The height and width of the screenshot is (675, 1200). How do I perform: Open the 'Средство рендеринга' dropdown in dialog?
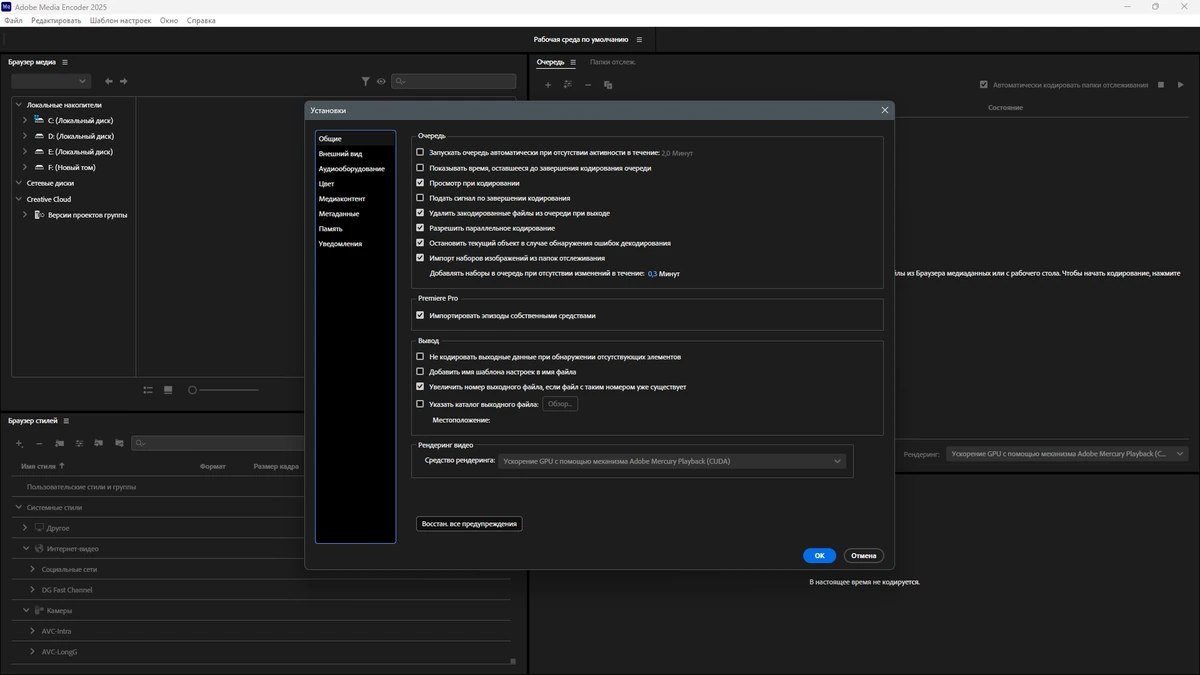pyautogui.click(x=673, y=461)
